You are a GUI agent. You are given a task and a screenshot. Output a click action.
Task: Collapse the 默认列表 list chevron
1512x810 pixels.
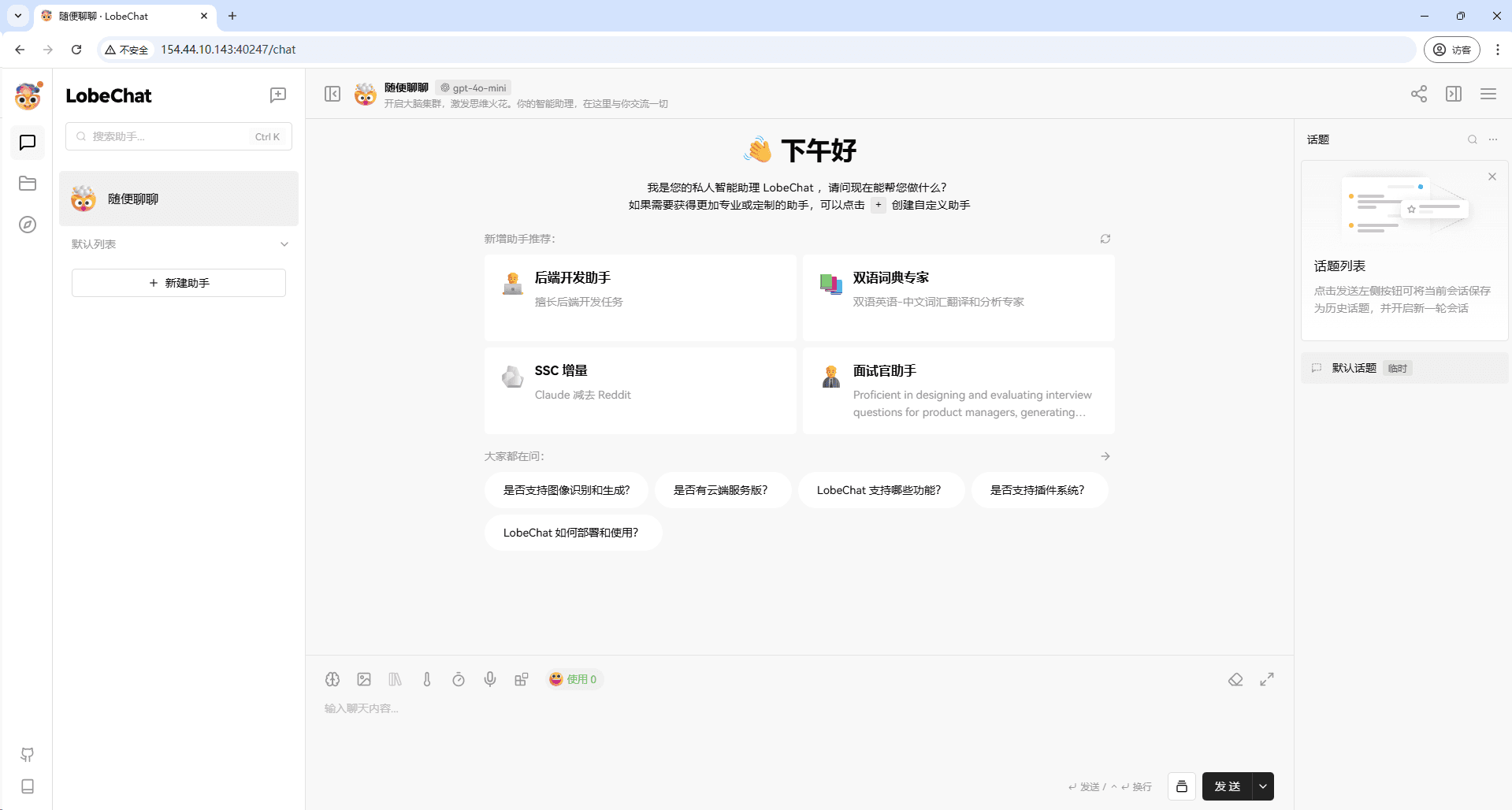tap(284, 244)
